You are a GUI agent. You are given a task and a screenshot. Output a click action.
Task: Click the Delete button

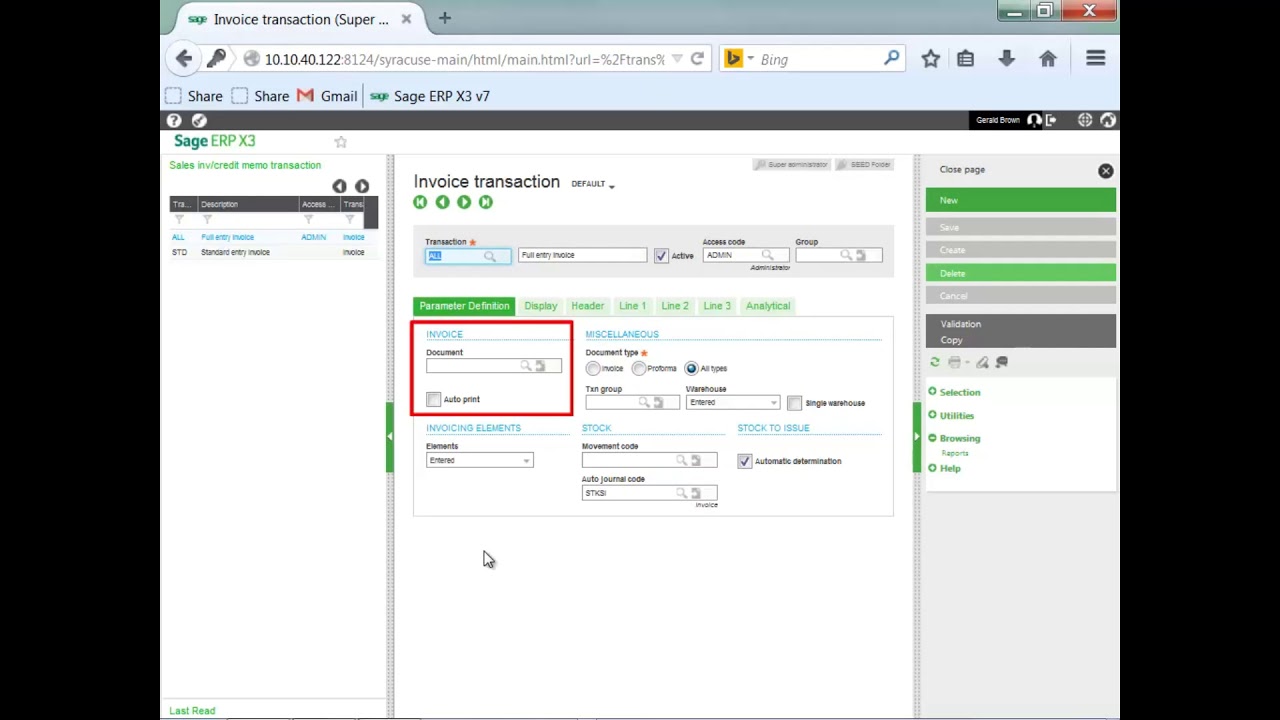(x=1020, y=273)
